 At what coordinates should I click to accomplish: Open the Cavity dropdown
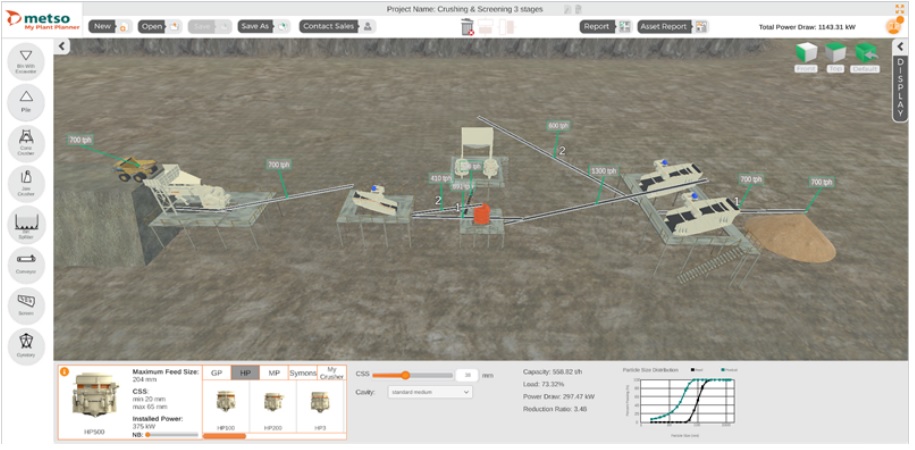click(x=430, y=392)
